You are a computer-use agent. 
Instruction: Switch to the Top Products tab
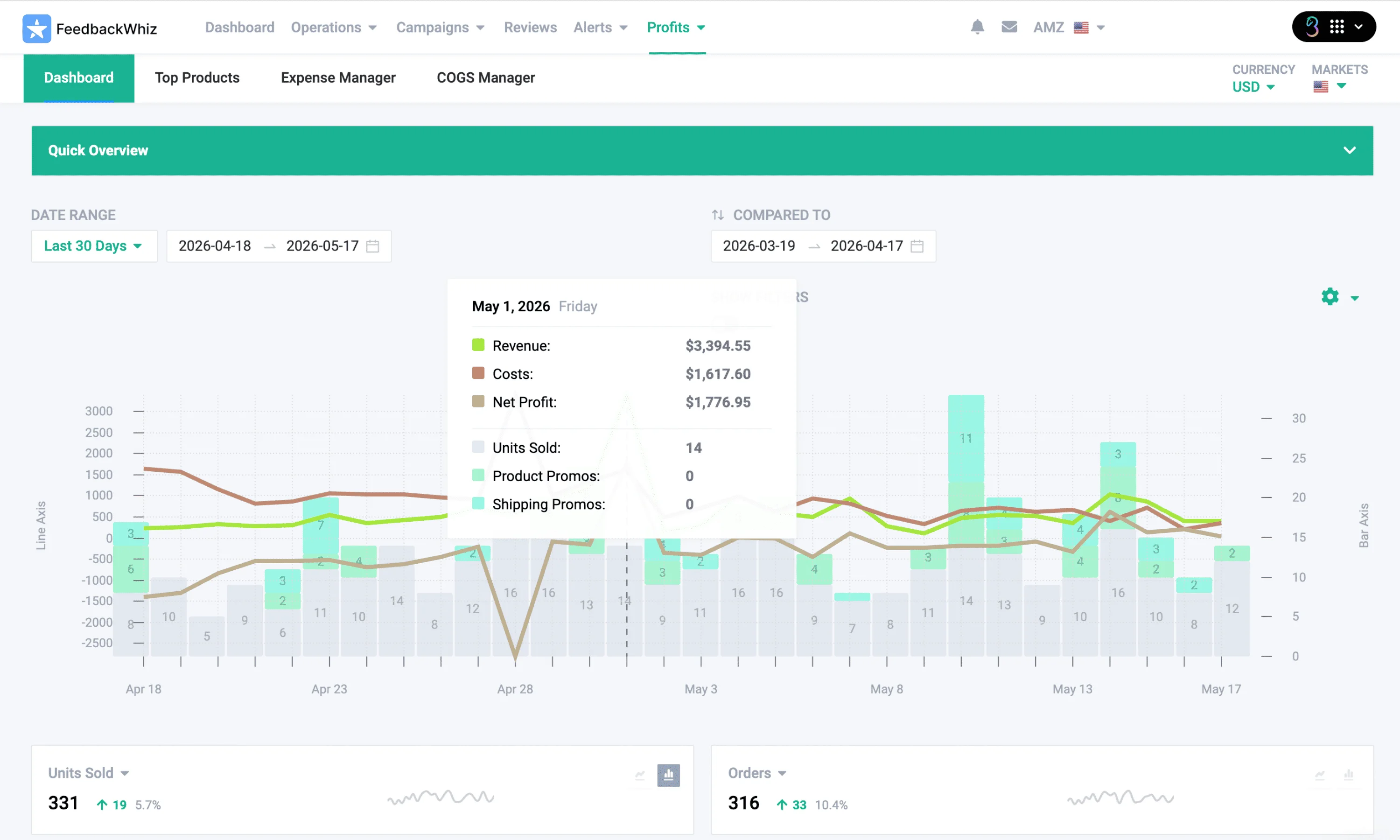[x=197, y=78]
